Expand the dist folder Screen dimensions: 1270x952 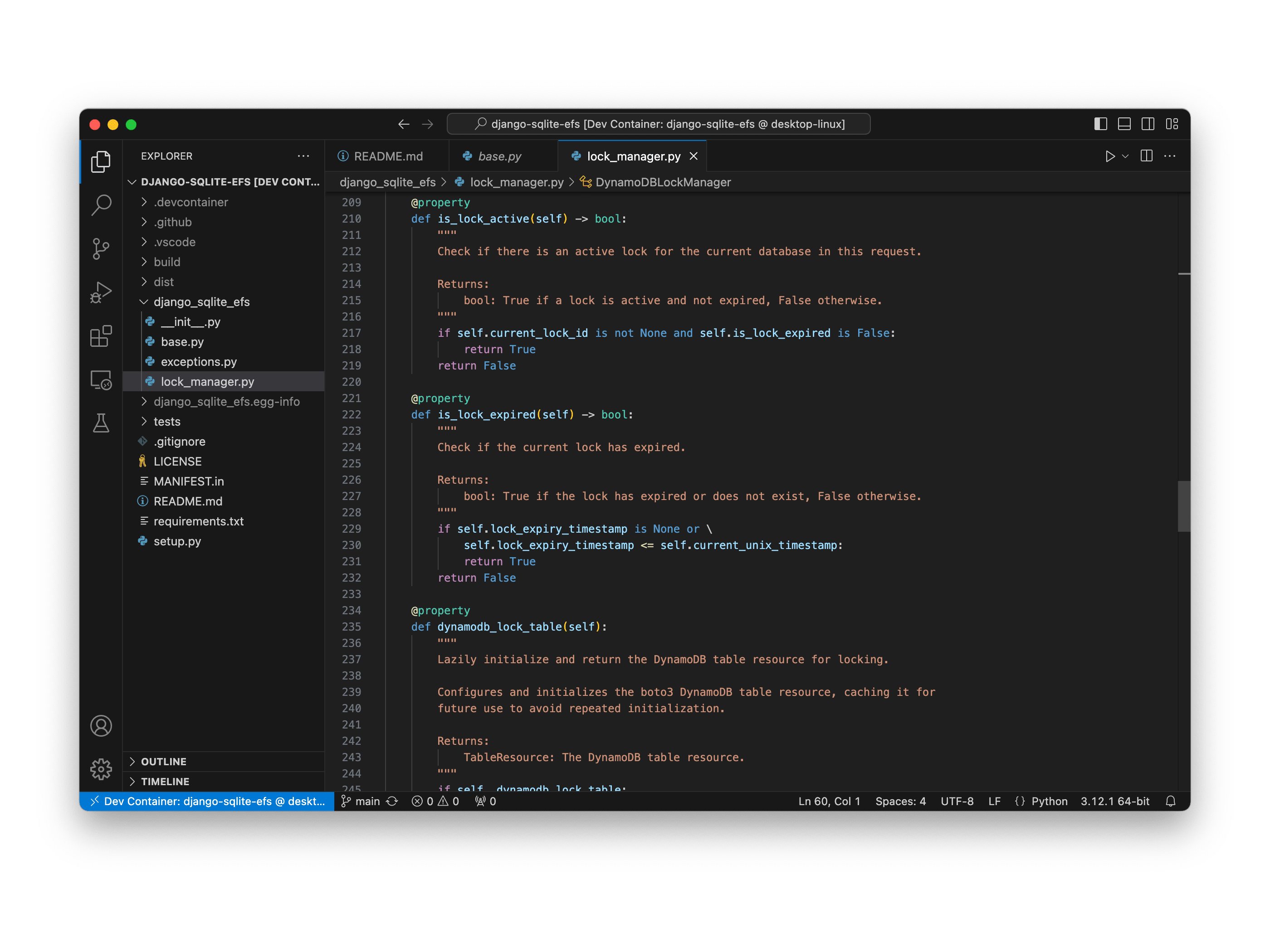click(224, 282)
